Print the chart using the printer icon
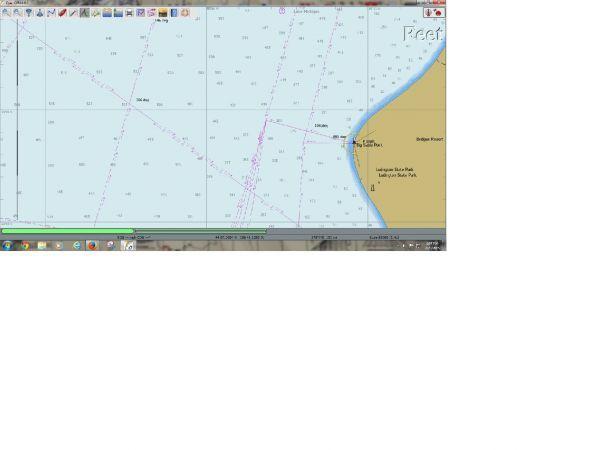This screenshot has width=600, height=450. click(129, 13)
